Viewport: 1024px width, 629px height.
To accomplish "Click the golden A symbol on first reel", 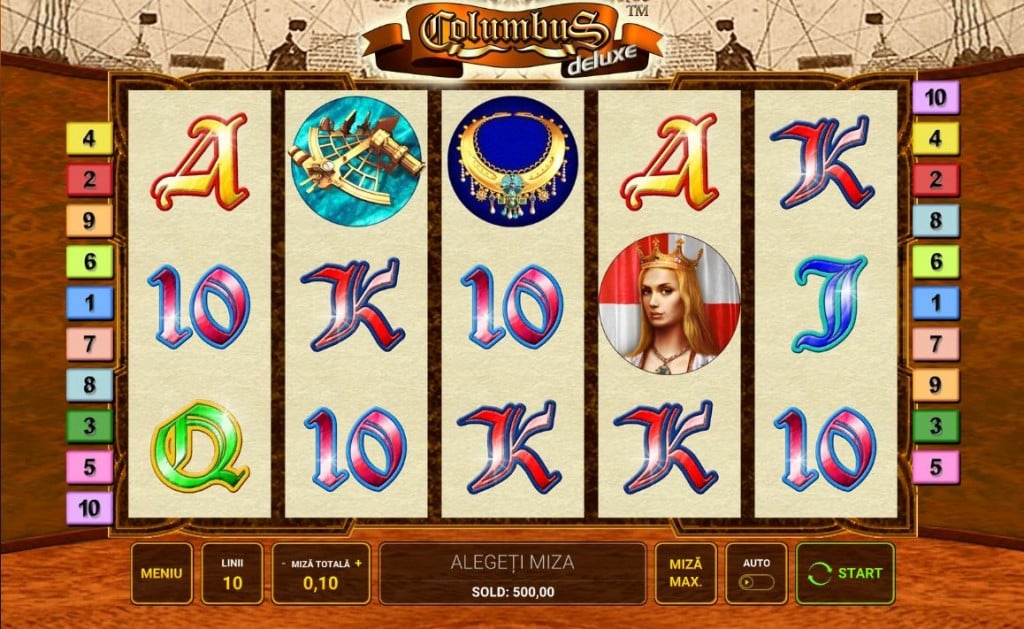I will (x=199, y=161).
